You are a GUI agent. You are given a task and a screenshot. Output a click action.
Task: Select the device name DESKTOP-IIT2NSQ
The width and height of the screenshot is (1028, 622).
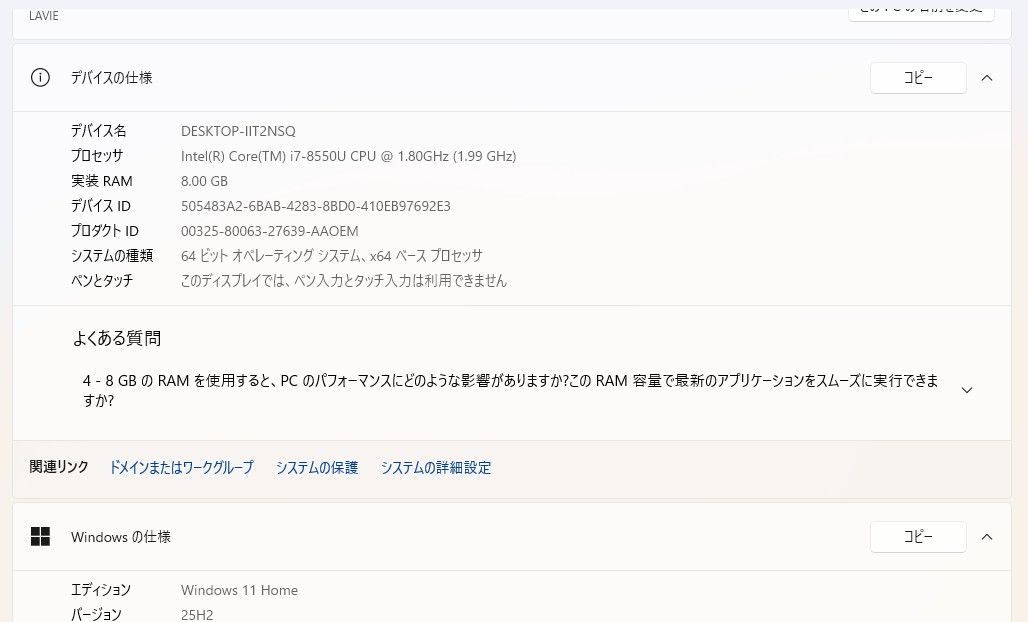click(x=237, y=131)
